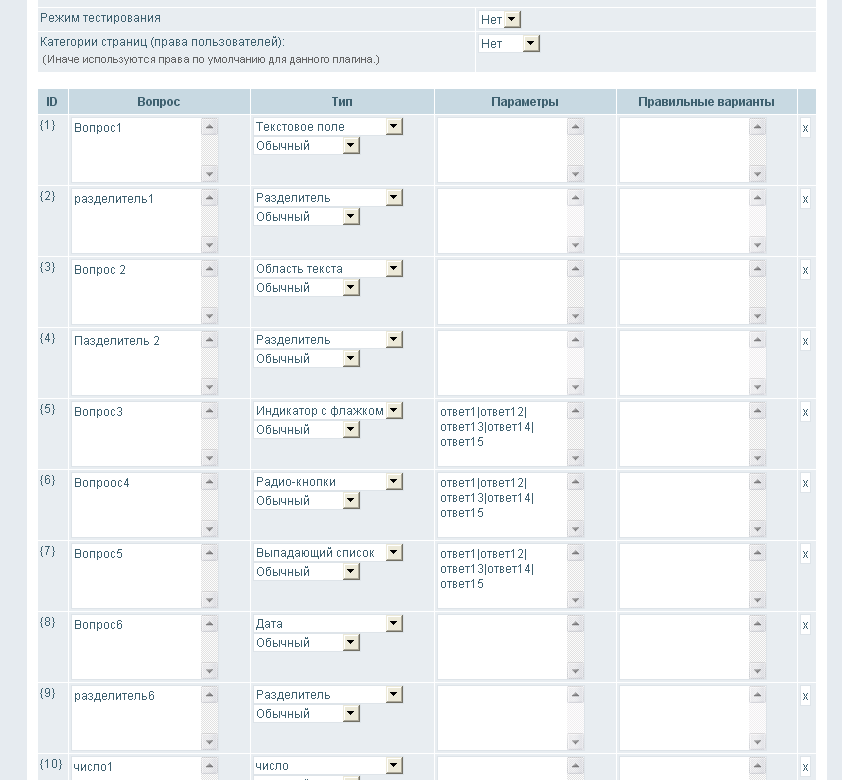Open the Режим тестирования dropdown
The height and width of the screenshot is (780, 842).
click(499, 19)
